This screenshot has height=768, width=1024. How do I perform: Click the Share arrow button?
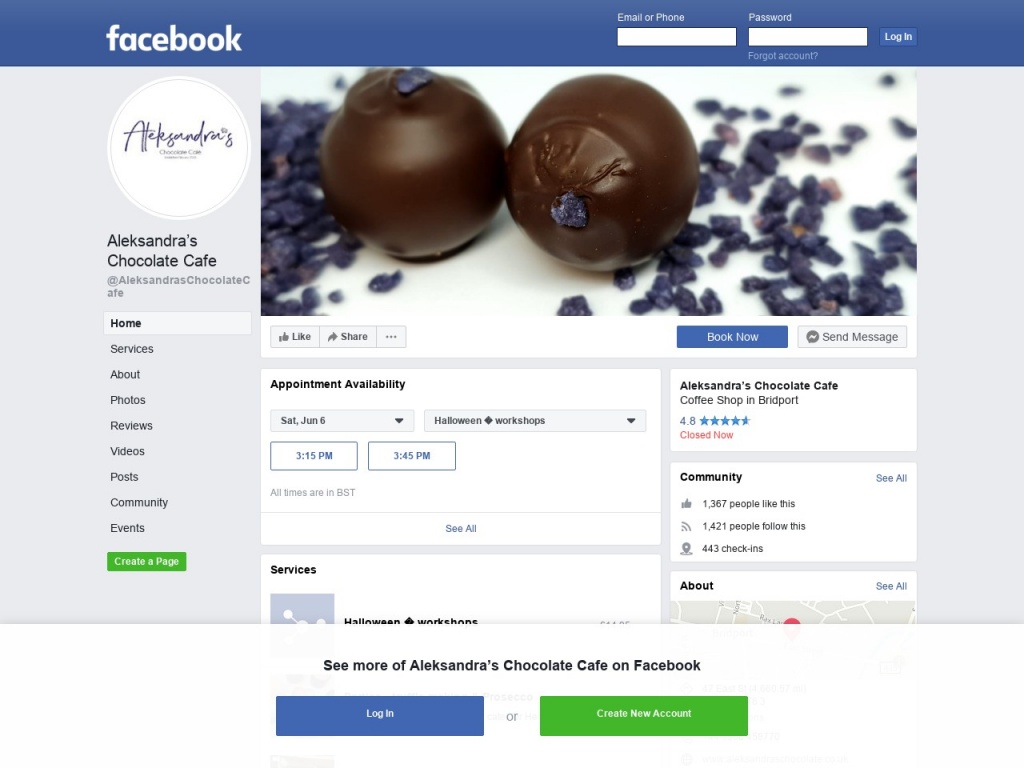(x=348, y=336)
